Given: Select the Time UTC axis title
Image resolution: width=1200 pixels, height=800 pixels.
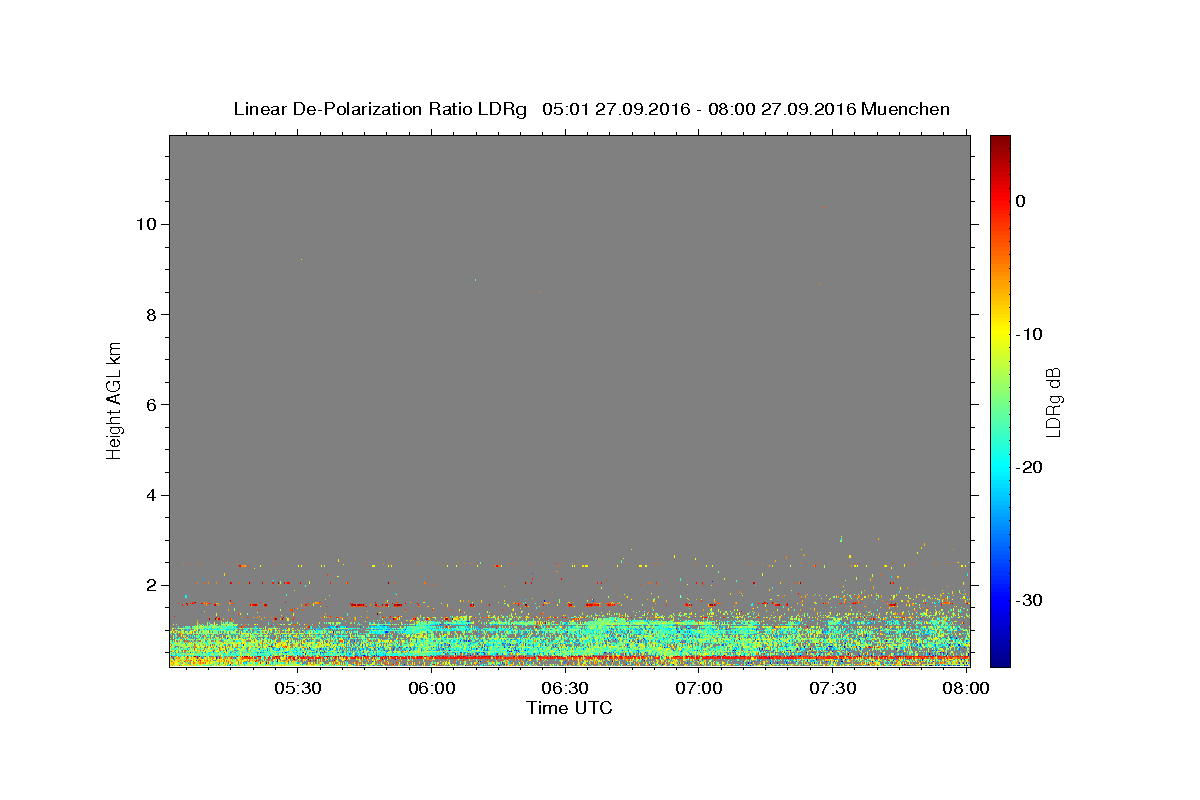Looking at the screenshot, I should point(569,708).
